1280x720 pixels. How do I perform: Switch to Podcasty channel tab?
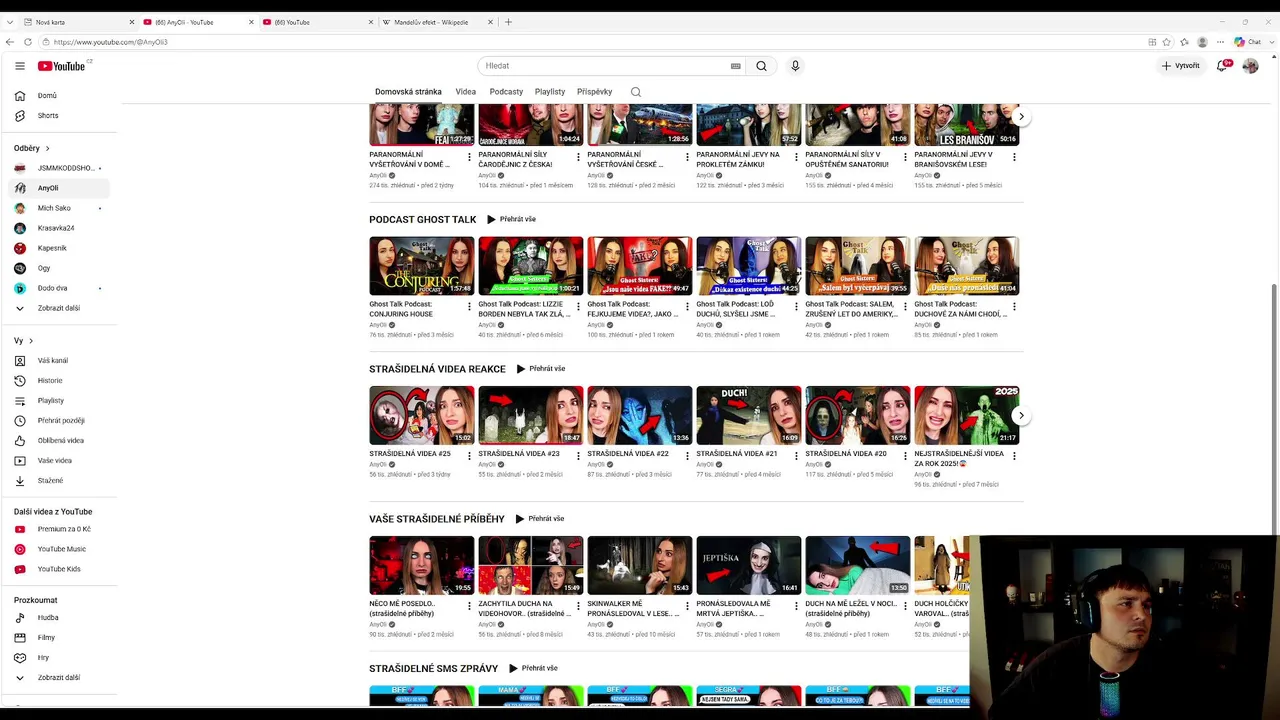tap(506, 92)
